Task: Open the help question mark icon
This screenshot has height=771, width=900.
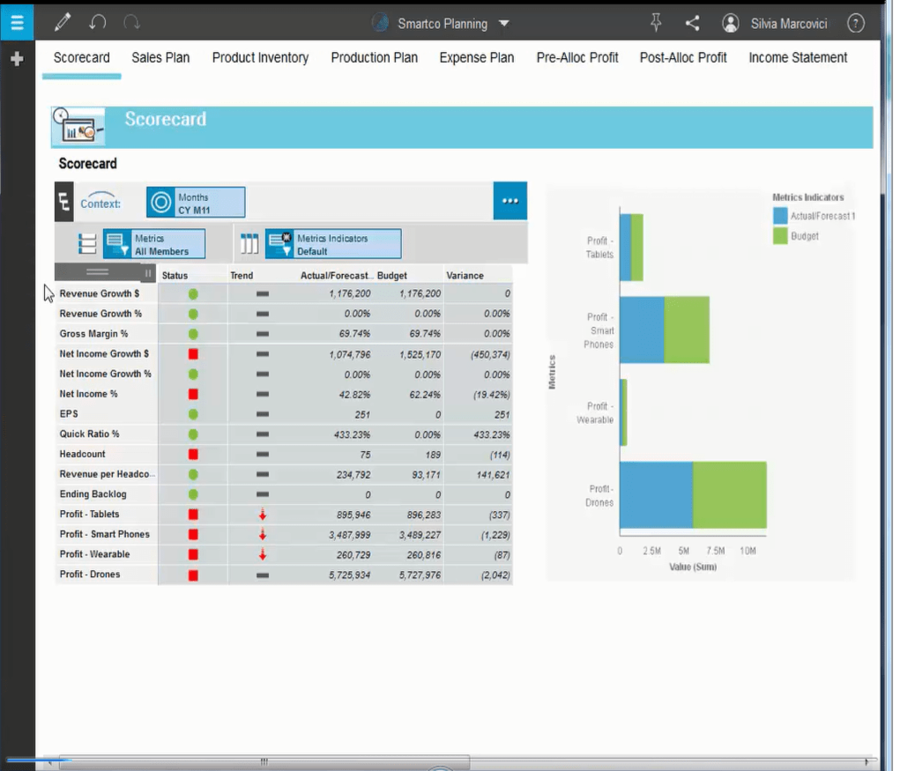Action: 855,23
